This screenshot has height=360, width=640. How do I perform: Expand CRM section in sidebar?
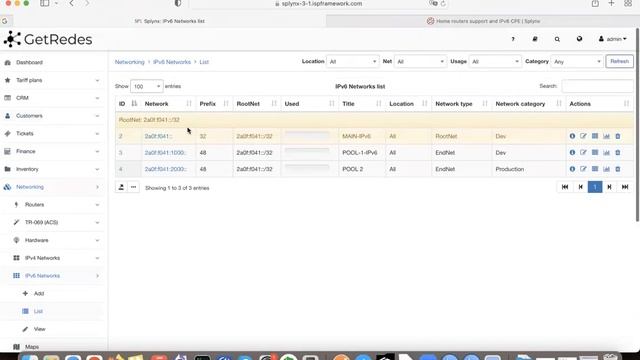[x=52, y=98]
